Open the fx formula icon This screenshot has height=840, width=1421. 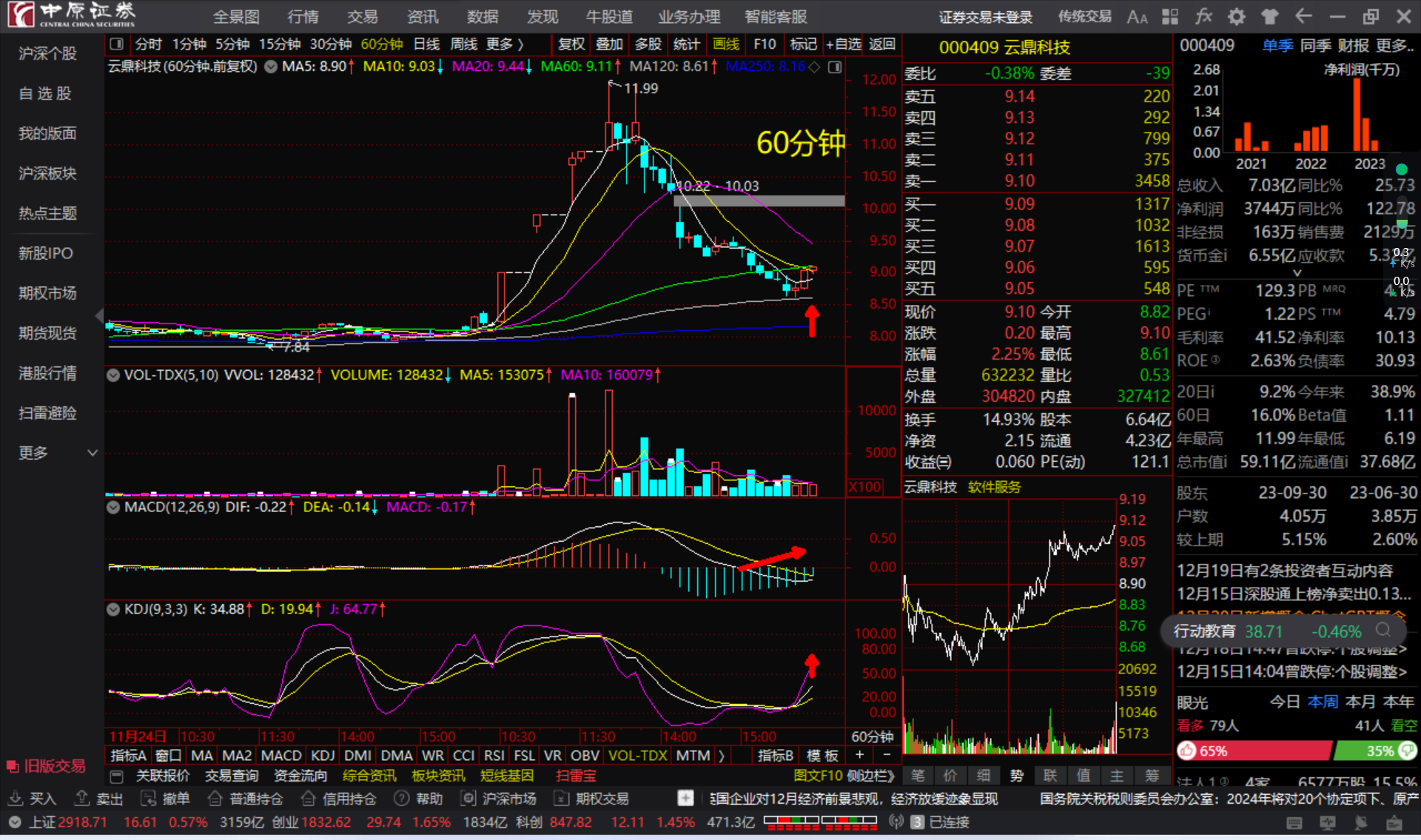[x=1203, y=16]
